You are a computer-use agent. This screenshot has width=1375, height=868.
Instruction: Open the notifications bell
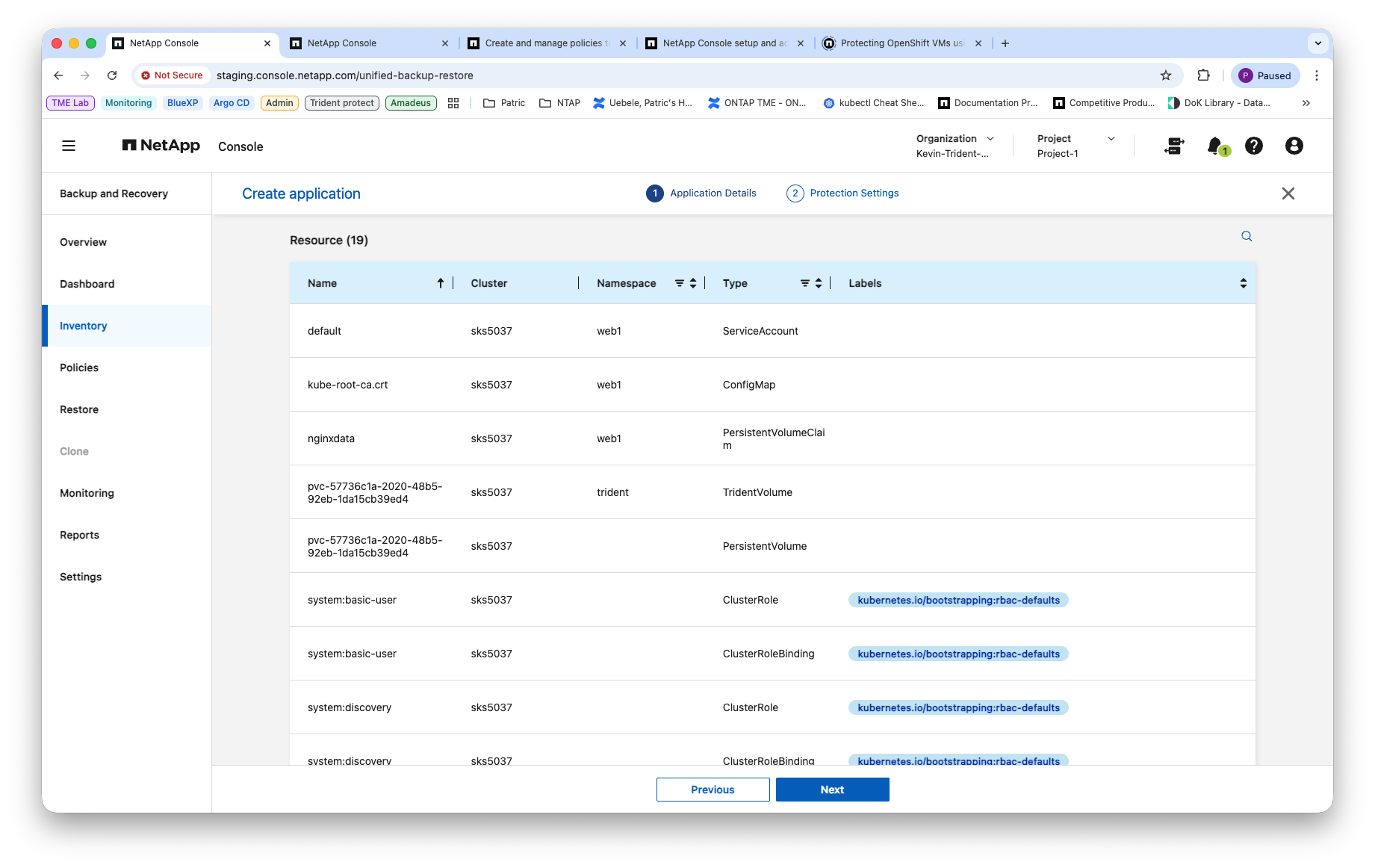(1216, 146)
